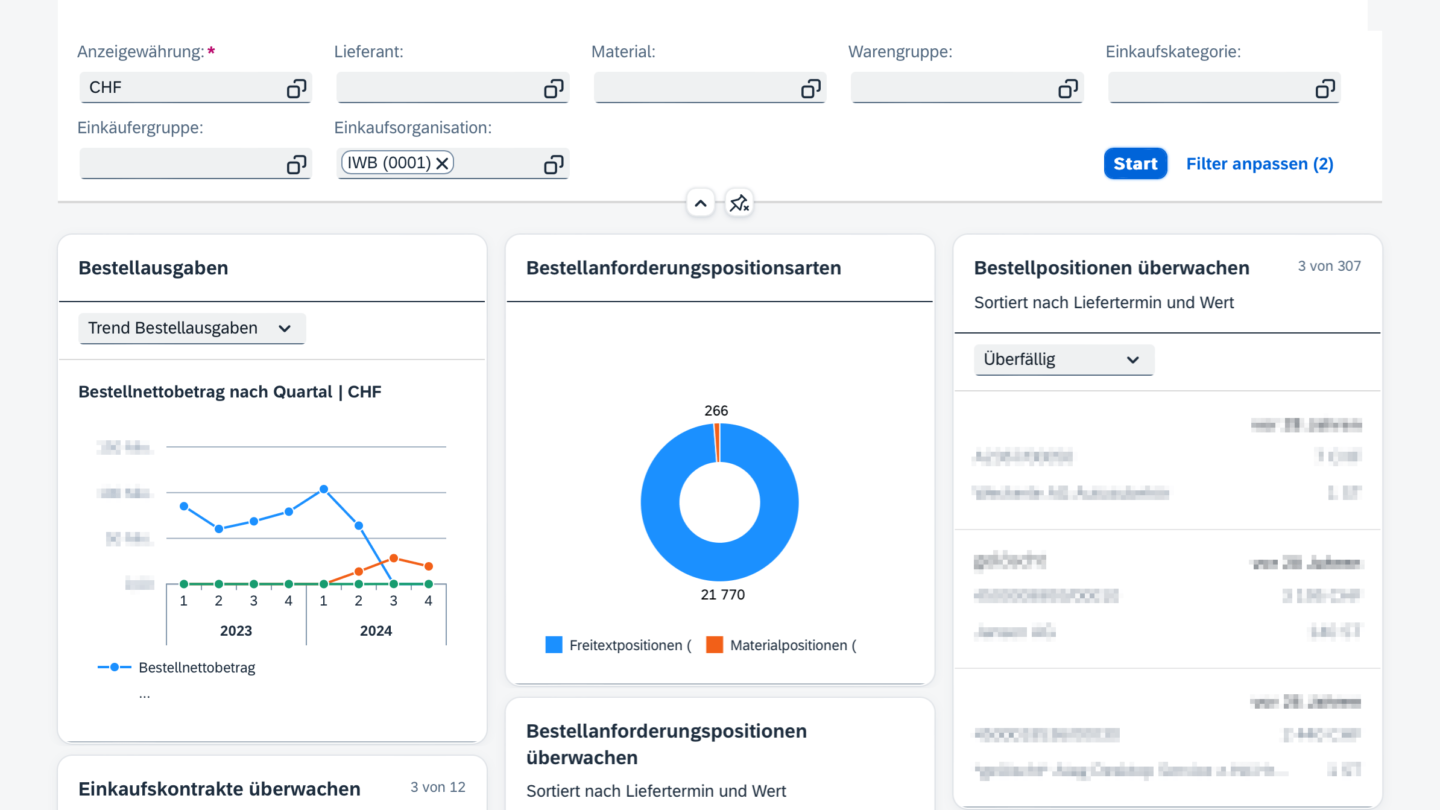Unpin the filter header bar
Screen dimensions: 1440x810
click(x=739, y=204)
